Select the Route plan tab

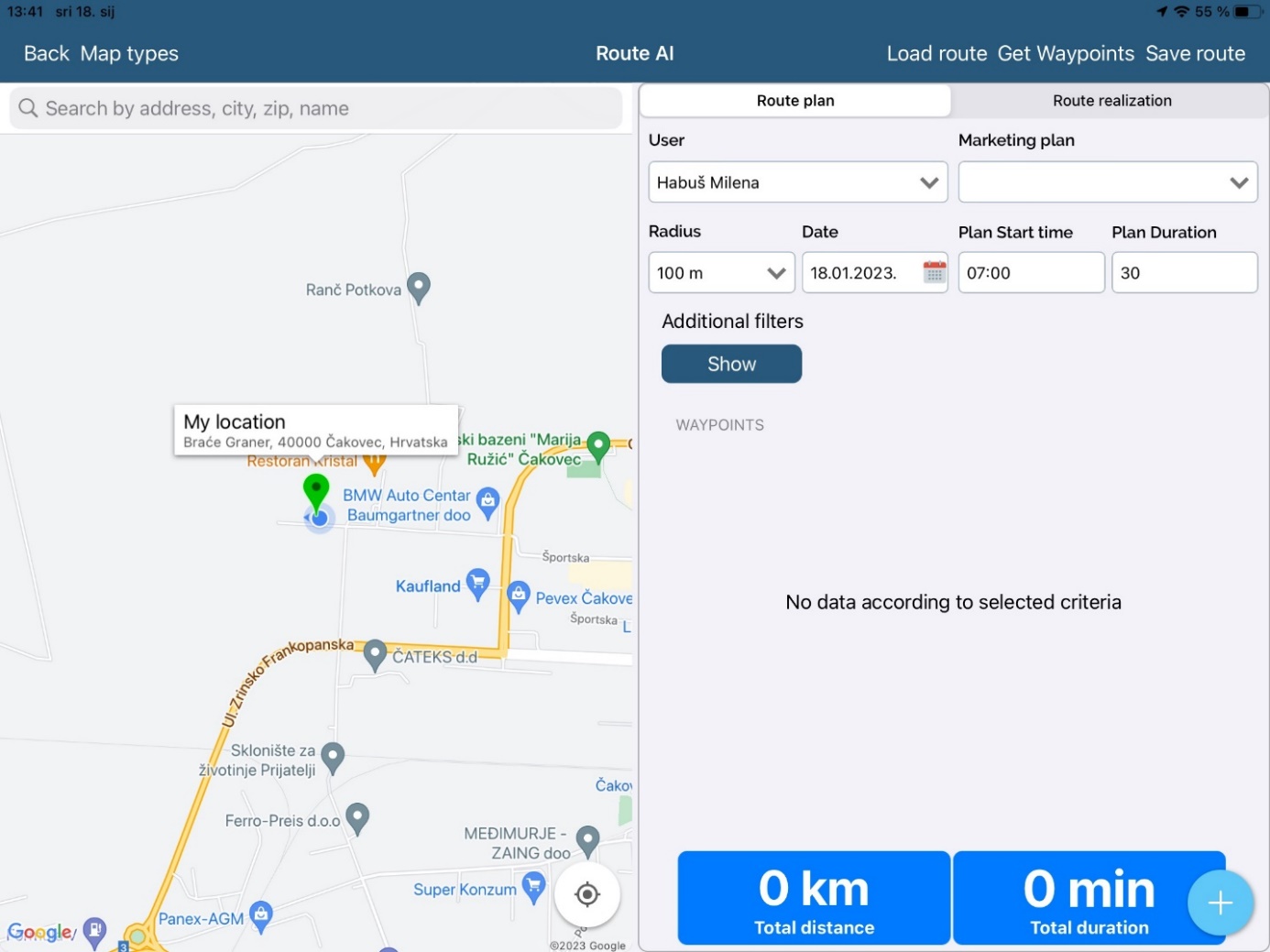[795, 101]
